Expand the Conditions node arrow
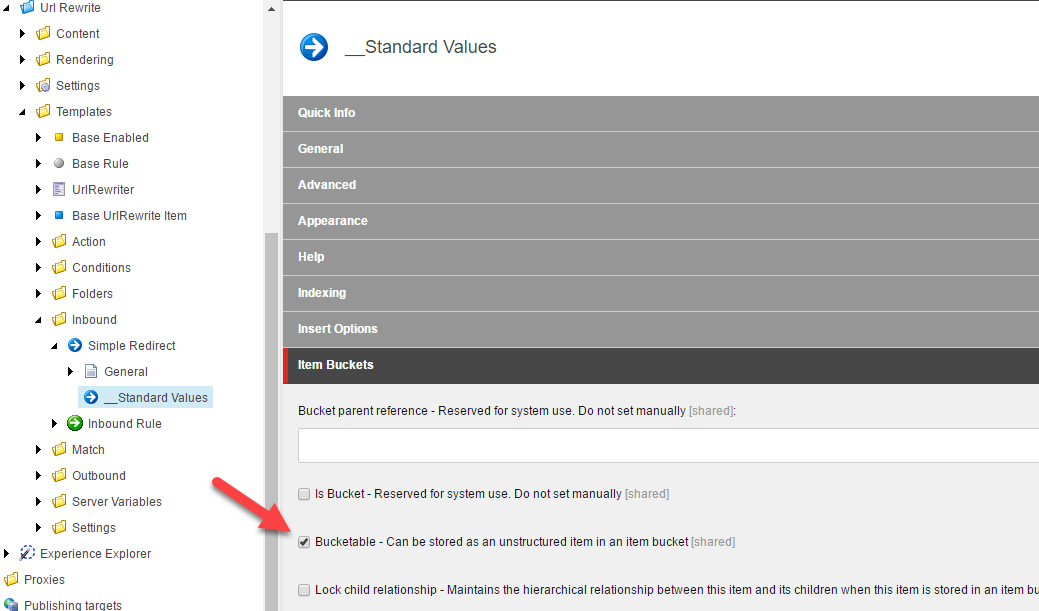The width and height of the screenshot is (1039, 611). coord(38,267)
